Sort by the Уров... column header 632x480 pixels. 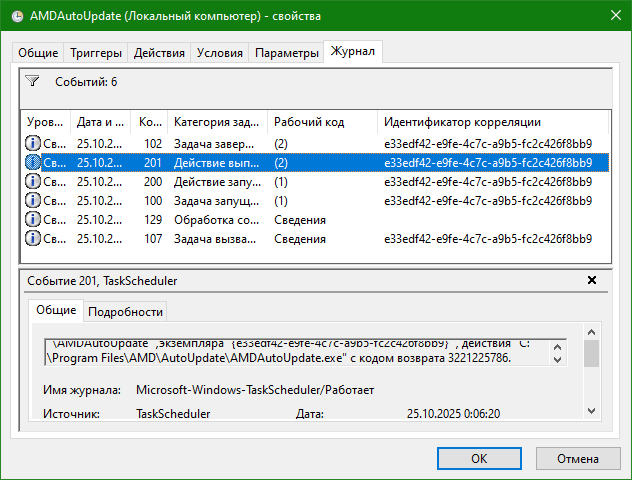[45, 122]
